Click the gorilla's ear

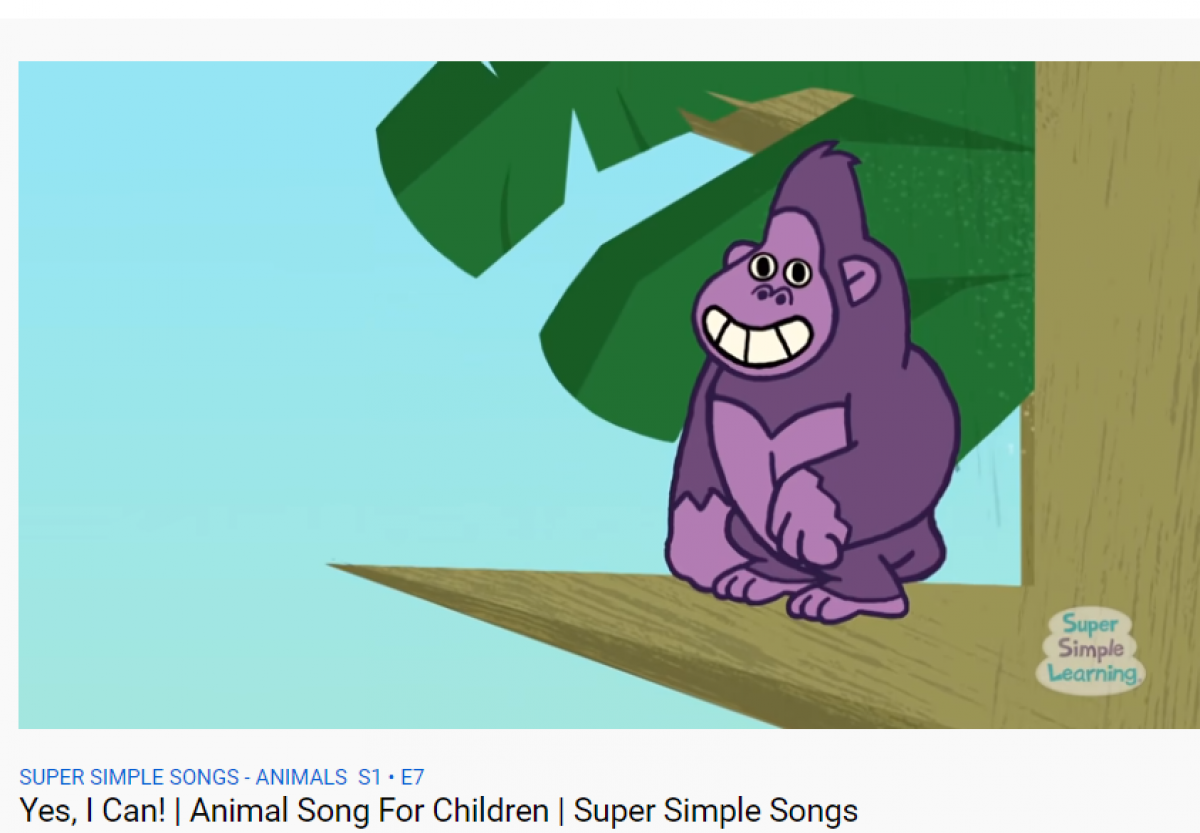[859, 280]
